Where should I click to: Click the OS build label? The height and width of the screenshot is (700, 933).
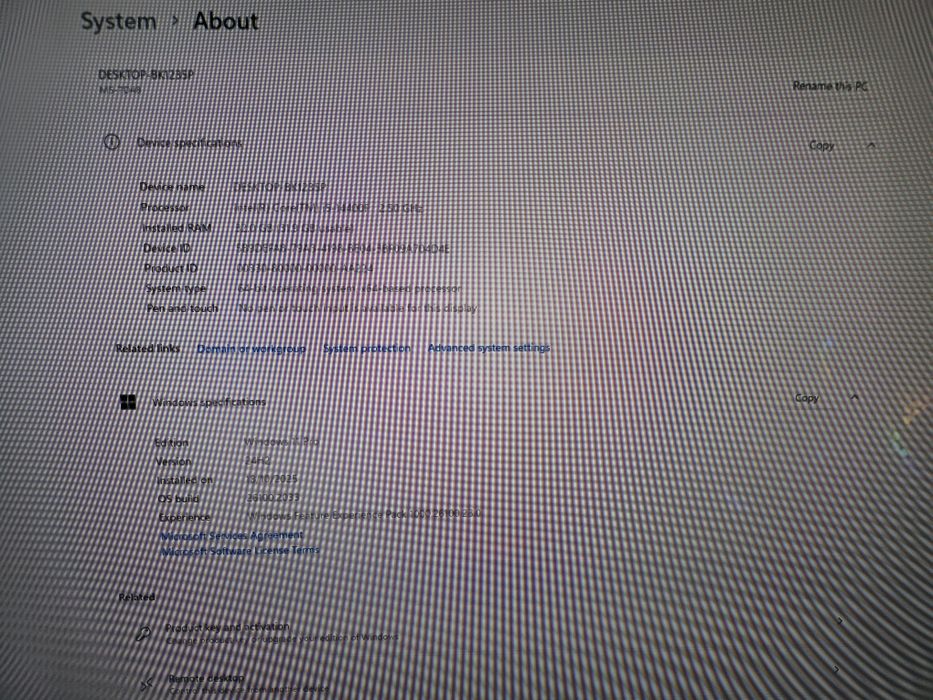coord(179,499)
